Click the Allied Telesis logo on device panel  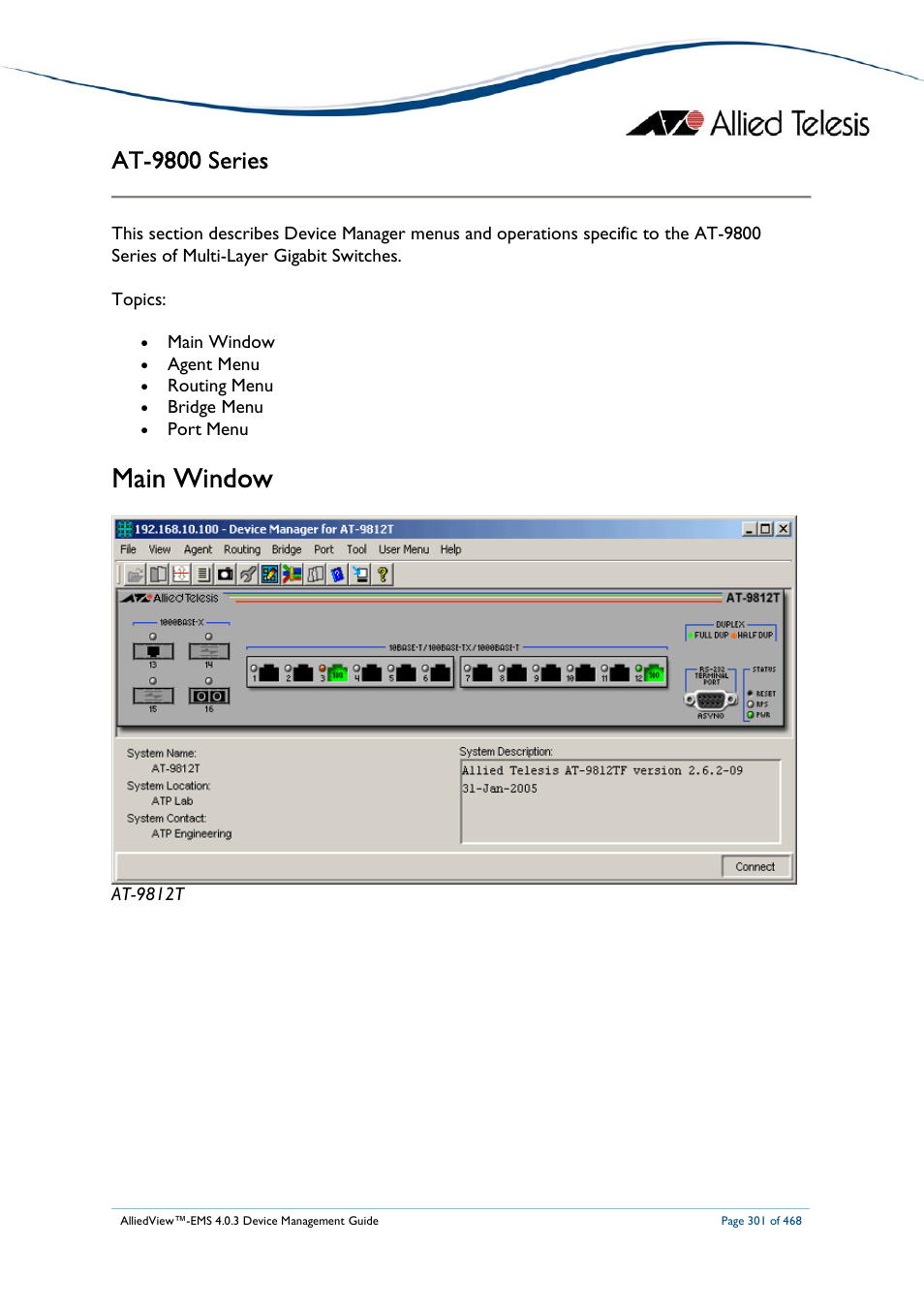coord(170,599)
